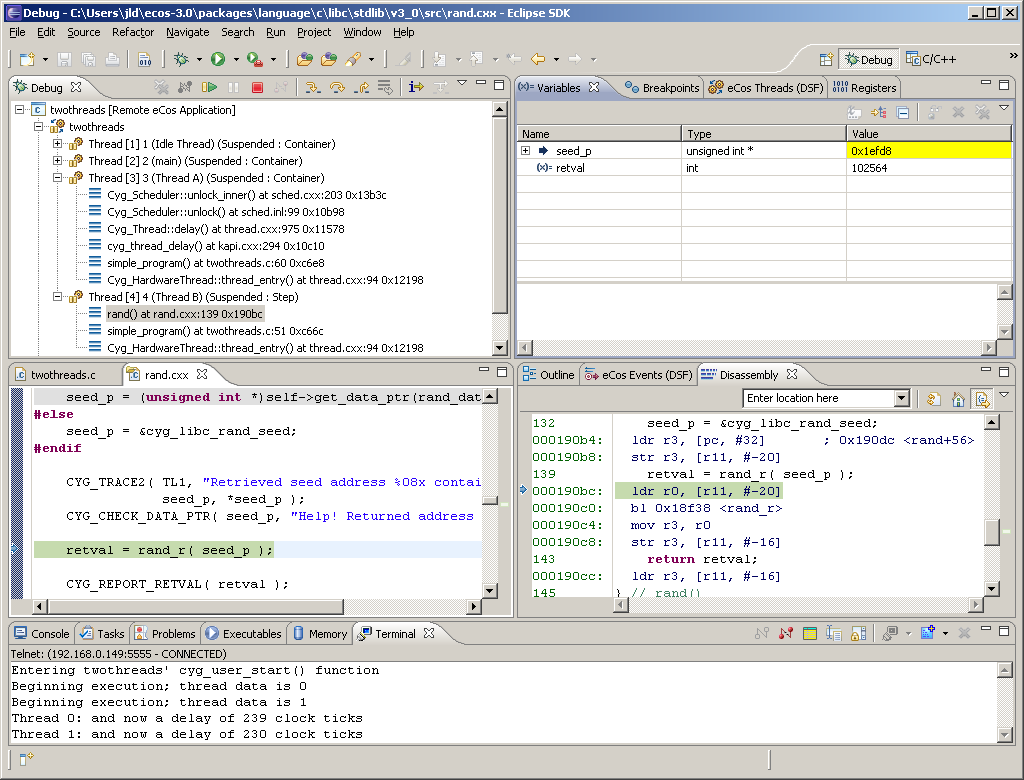
Task: Expand Thread [2] main node
Action: coord(57,161)
